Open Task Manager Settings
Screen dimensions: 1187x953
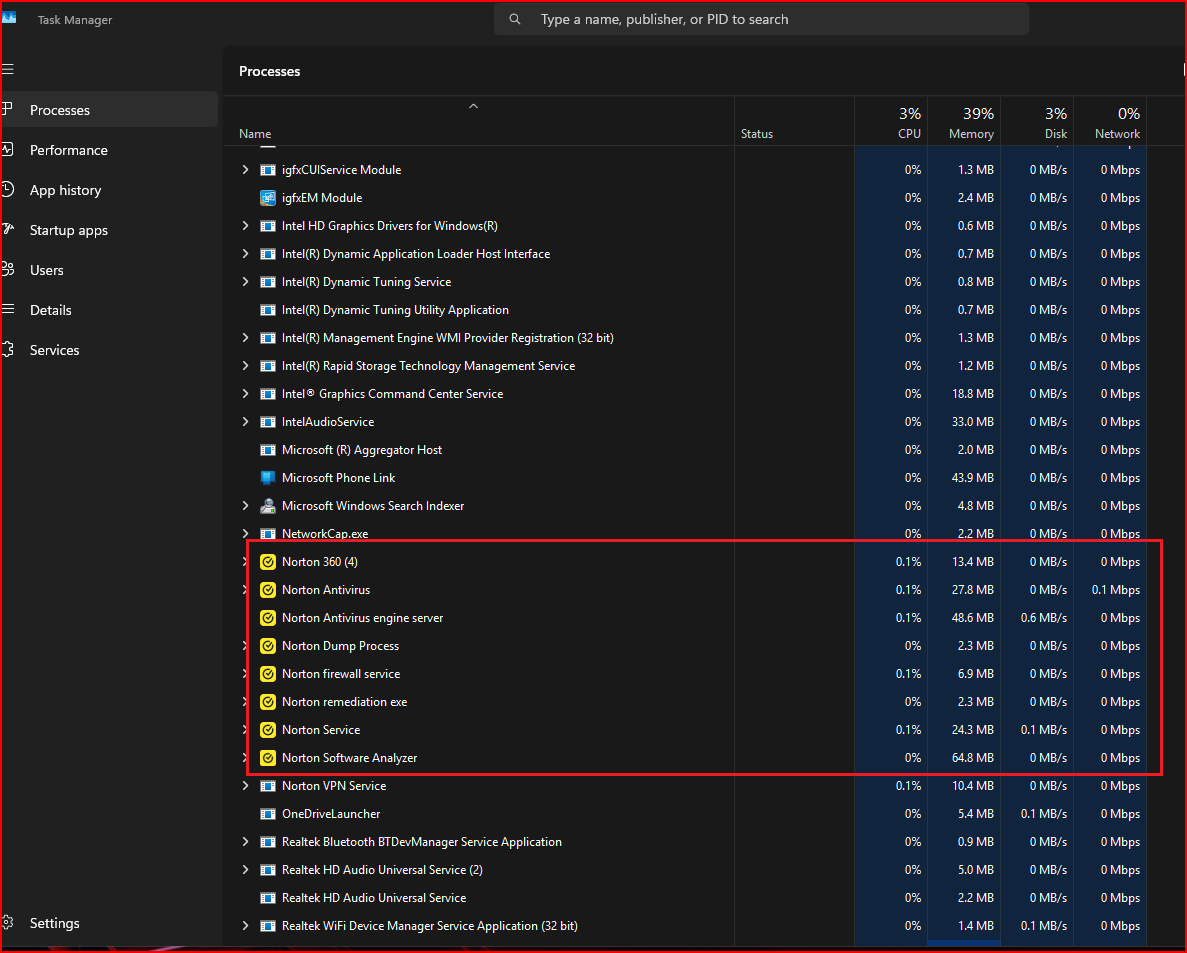(x=110, y=923)
